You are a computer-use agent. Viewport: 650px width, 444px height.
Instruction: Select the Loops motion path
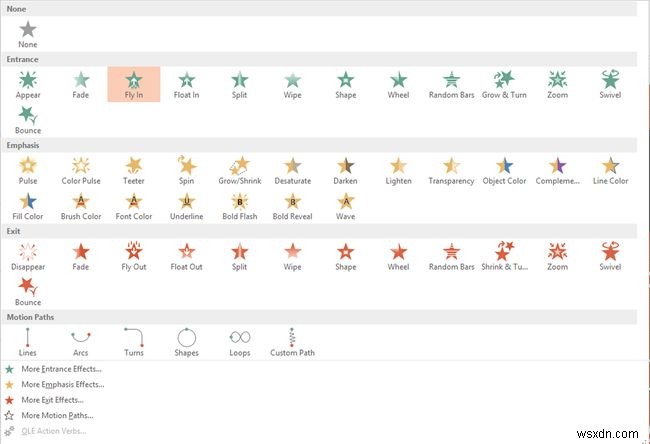240,342
